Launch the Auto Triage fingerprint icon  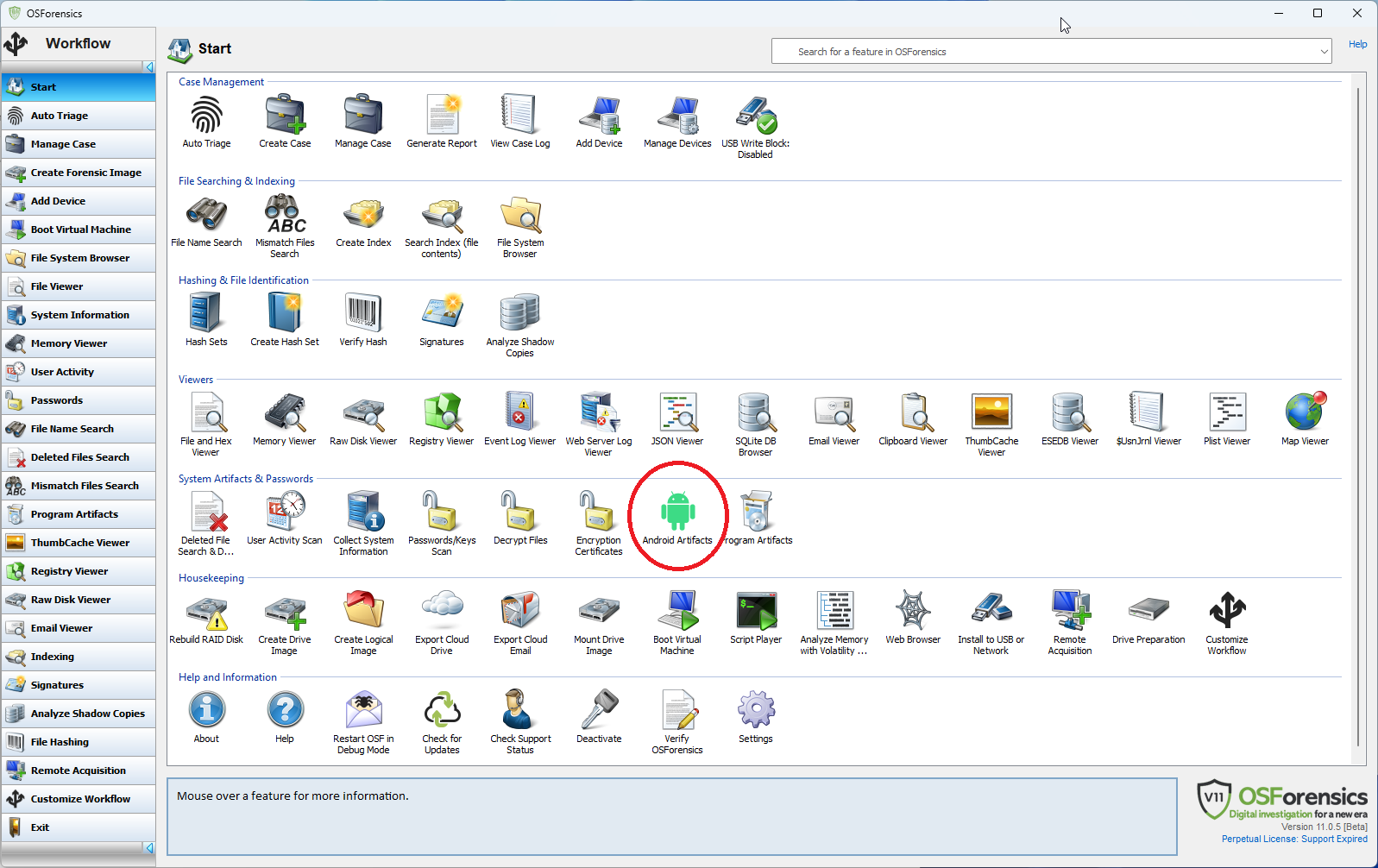click(x=206, y=116)
